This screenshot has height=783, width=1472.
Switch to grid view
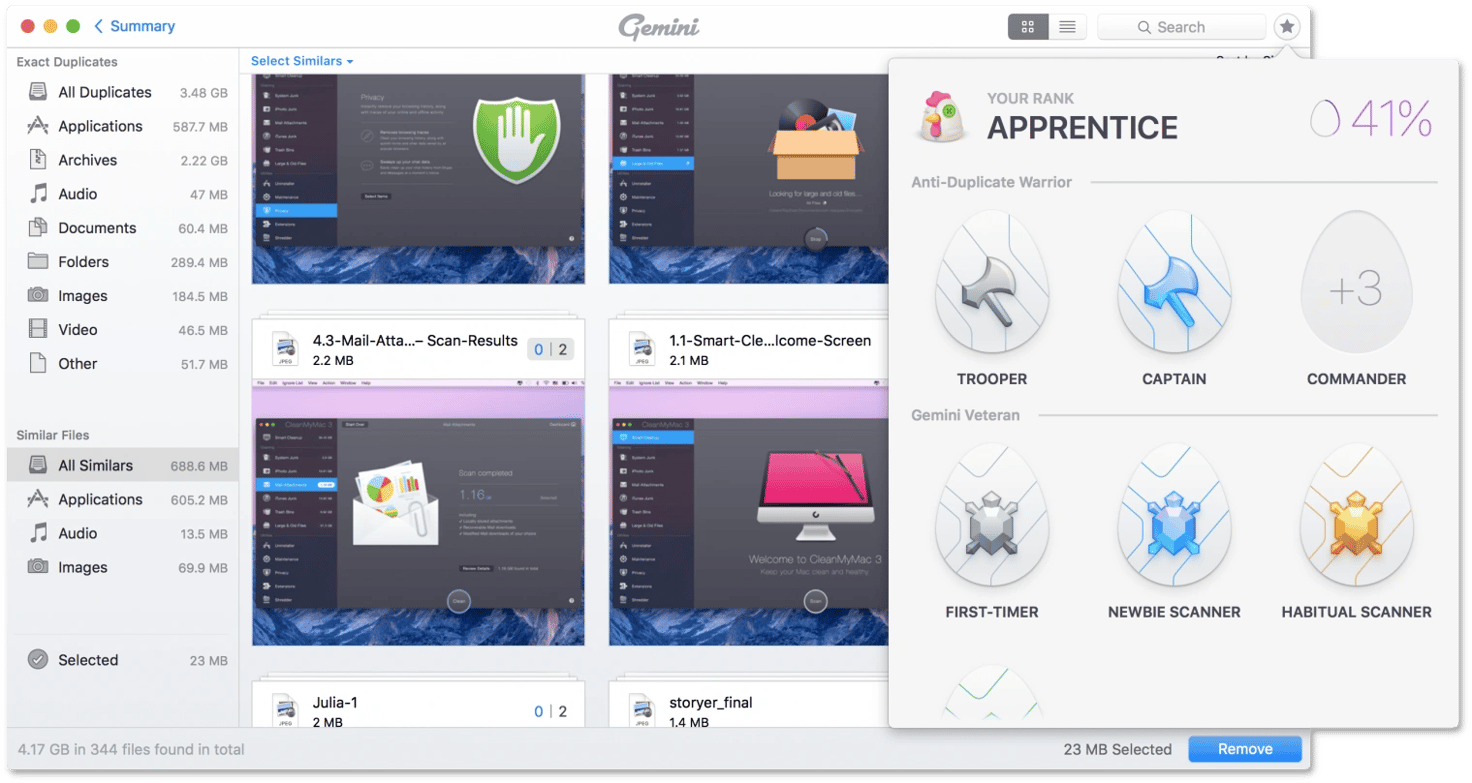[x=1028, y=27]
